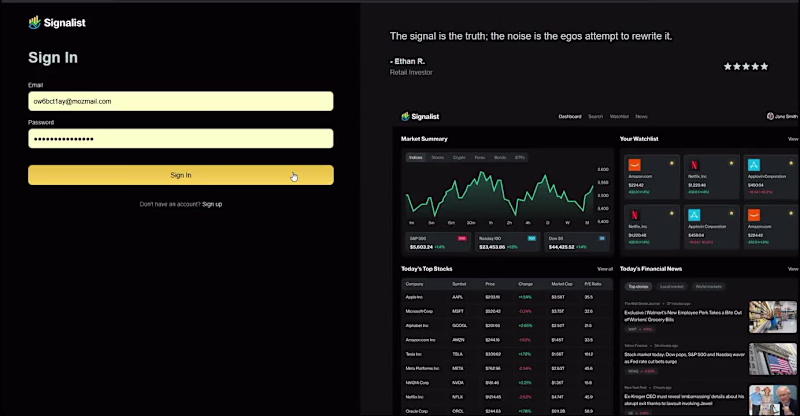
Task: Open the top-row Netflix watchlist logo
Action: [x=694, y=165]
